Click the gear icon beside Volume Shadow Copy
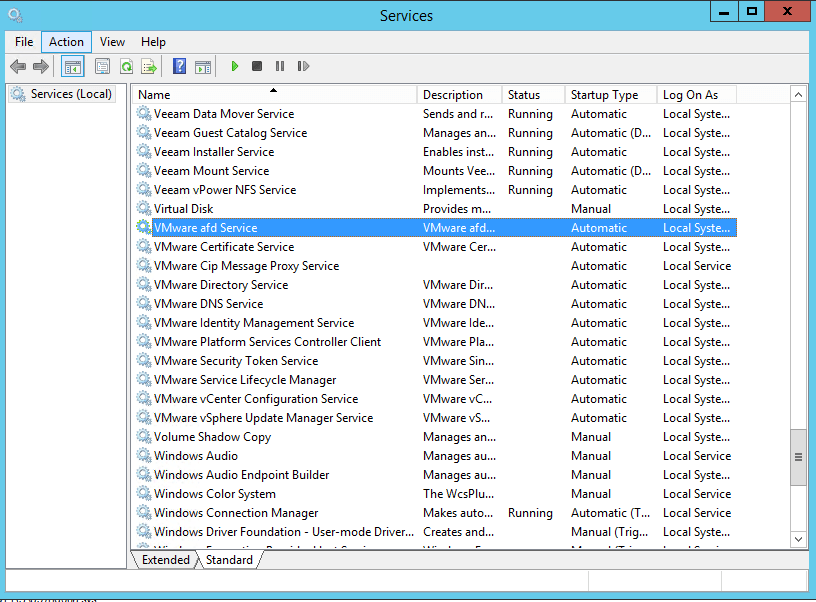816x602 pixels. (x=144, y=437)
